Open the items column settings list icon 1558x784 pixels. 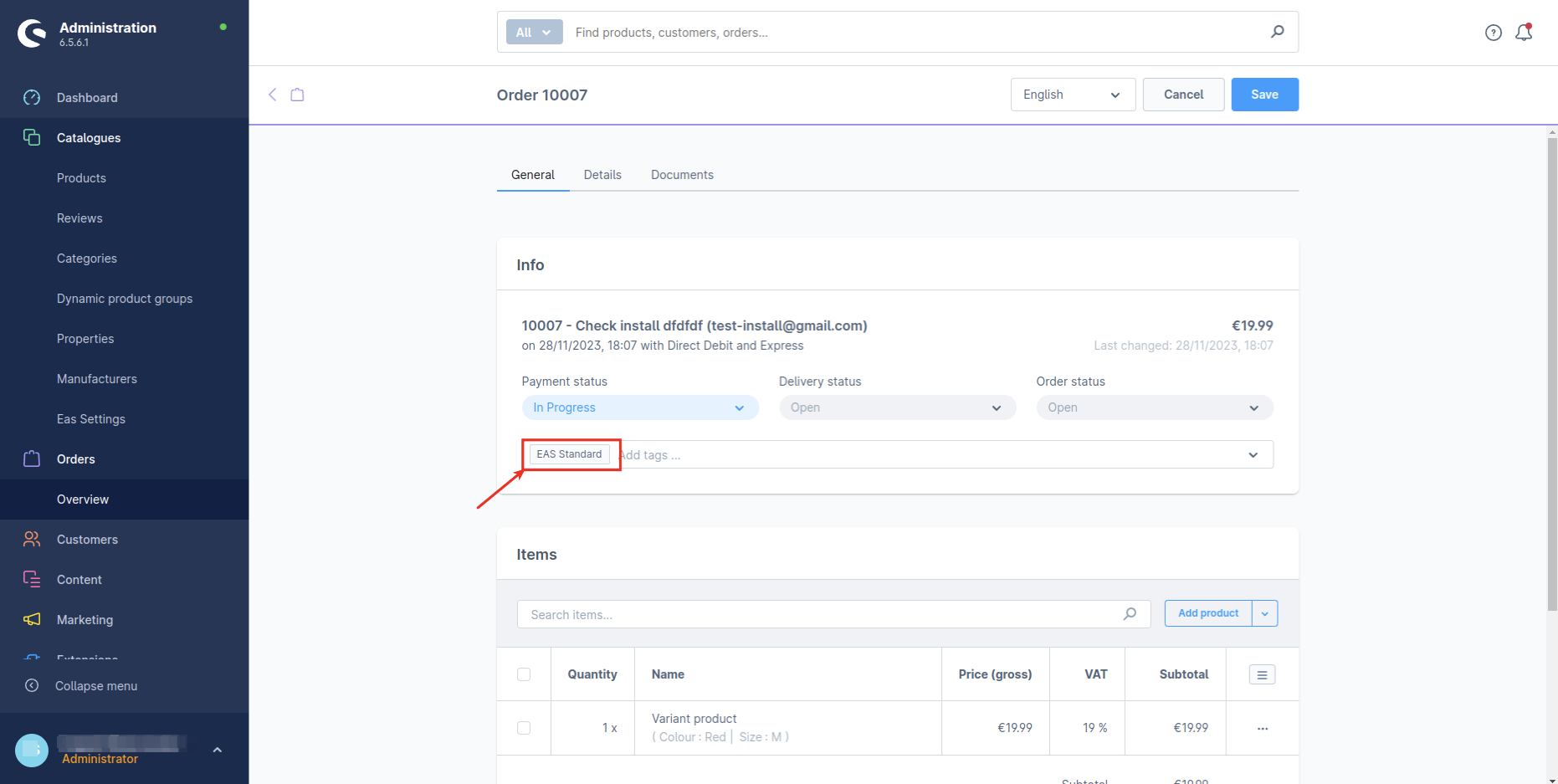click(1262, 674)
